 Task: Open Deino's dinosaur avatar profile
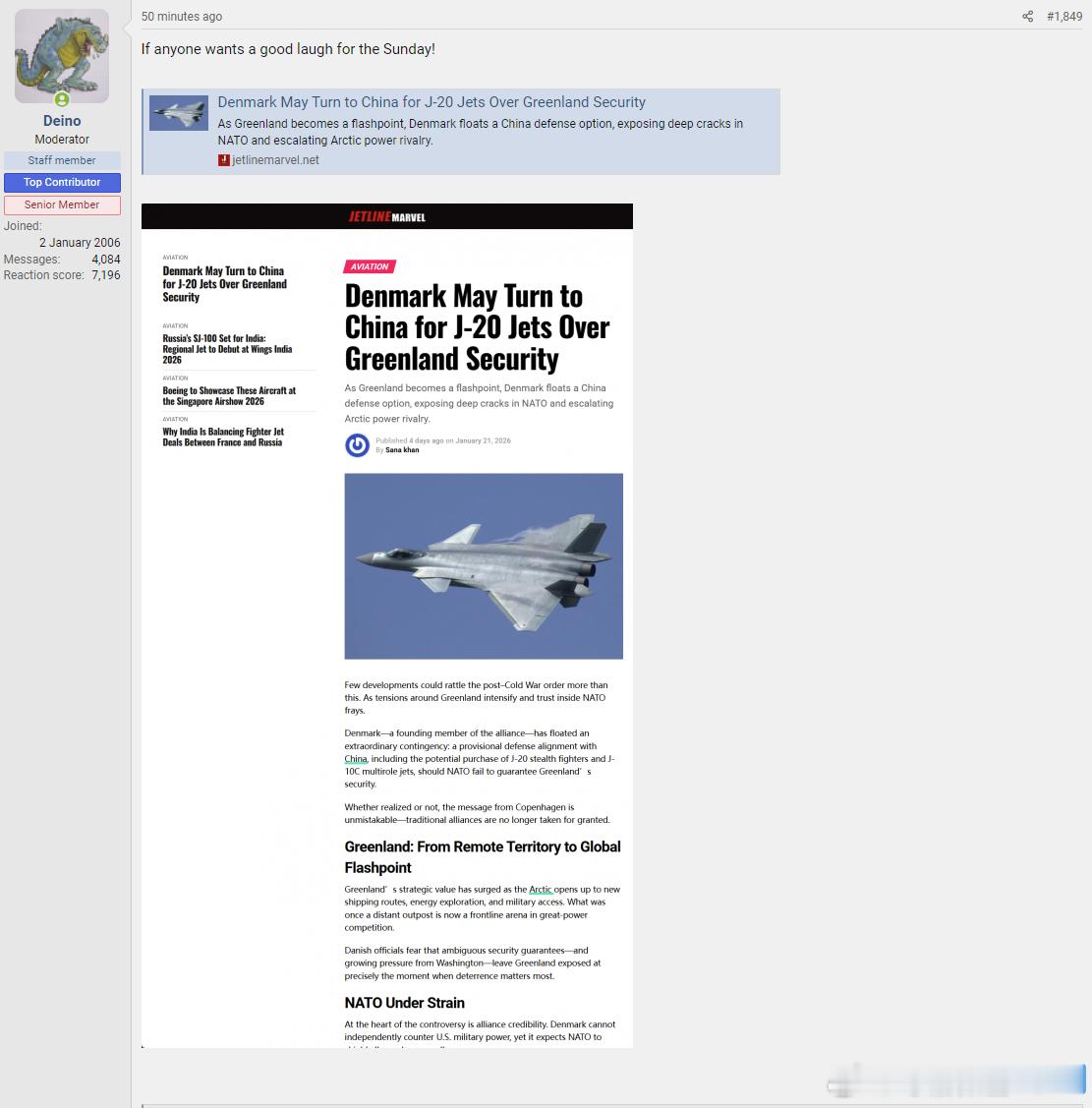click(x=62, y=56)
